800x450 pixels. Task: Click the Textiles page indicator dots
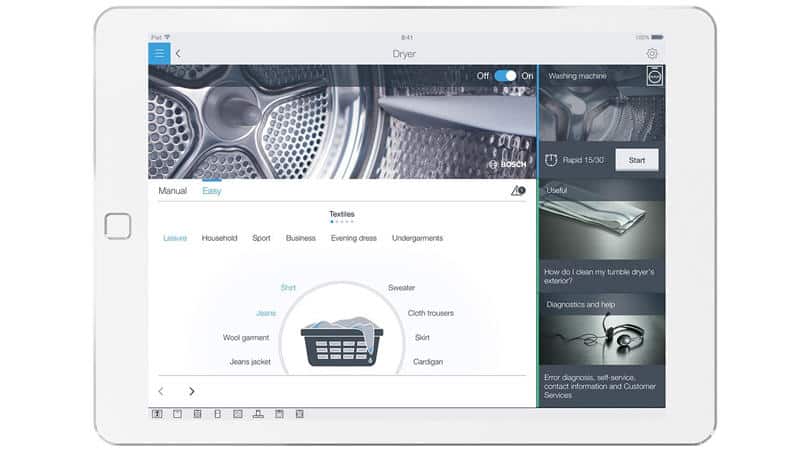coord(342,221)
